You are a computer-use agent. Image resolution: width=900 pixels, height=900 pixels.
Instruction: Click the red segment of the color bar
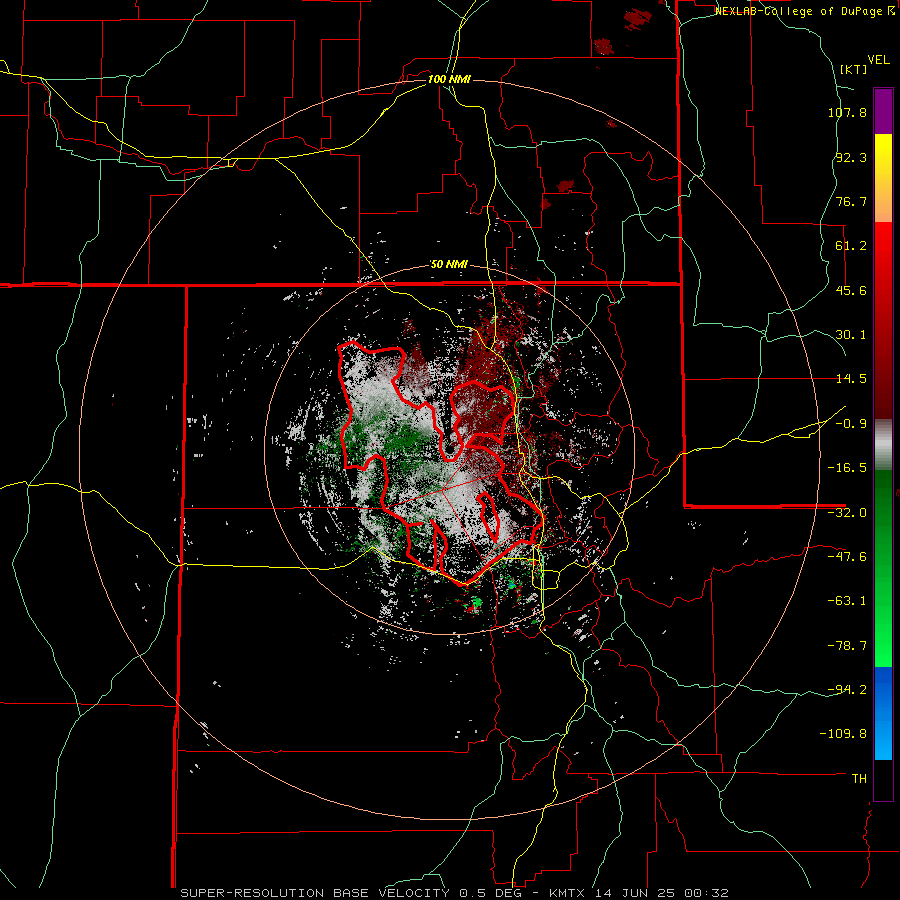pyautogui.click(x=883, y=320)
